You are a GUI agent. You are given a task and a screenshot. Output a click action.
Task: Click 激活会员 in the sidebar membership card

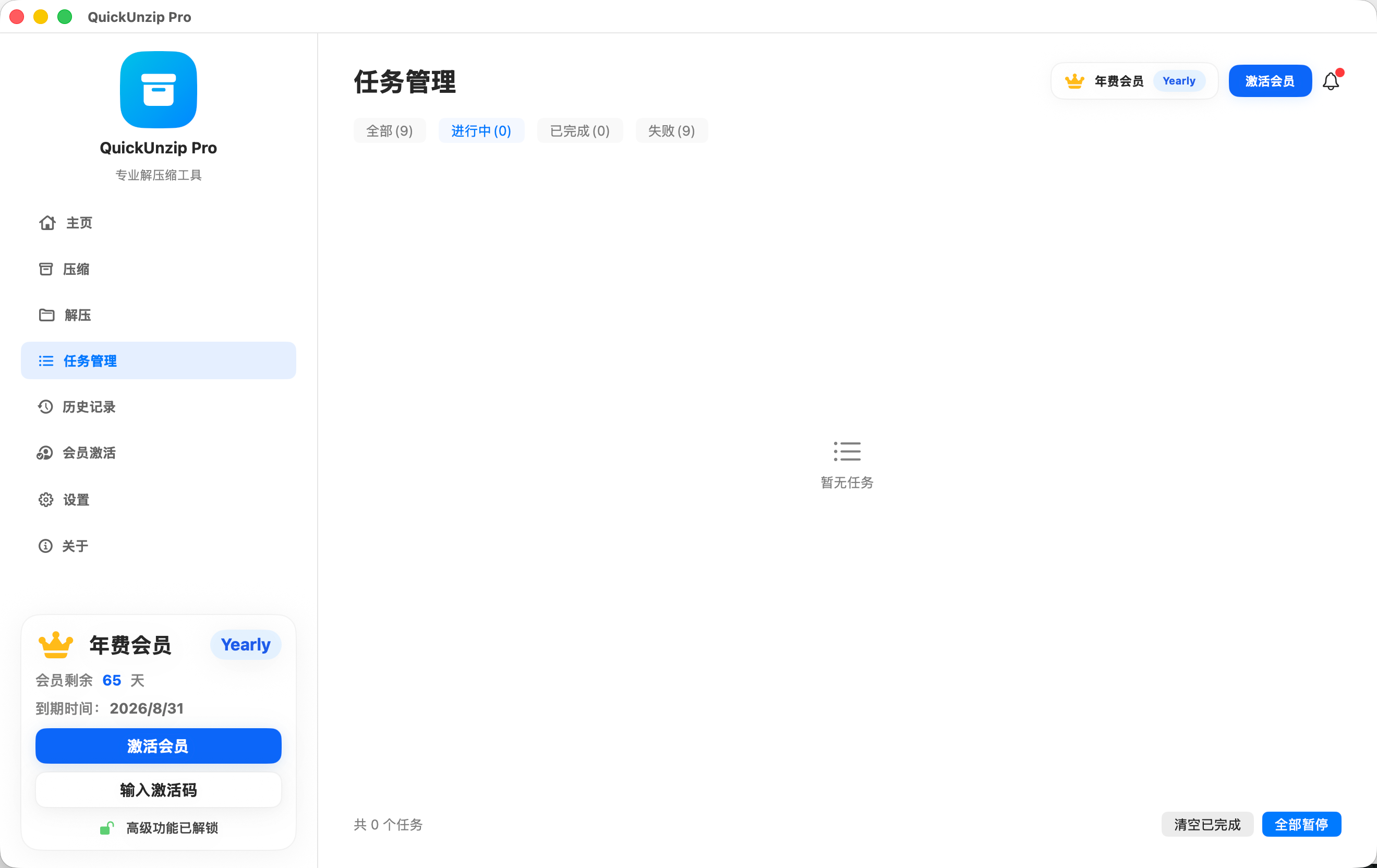tap(159, 746)
